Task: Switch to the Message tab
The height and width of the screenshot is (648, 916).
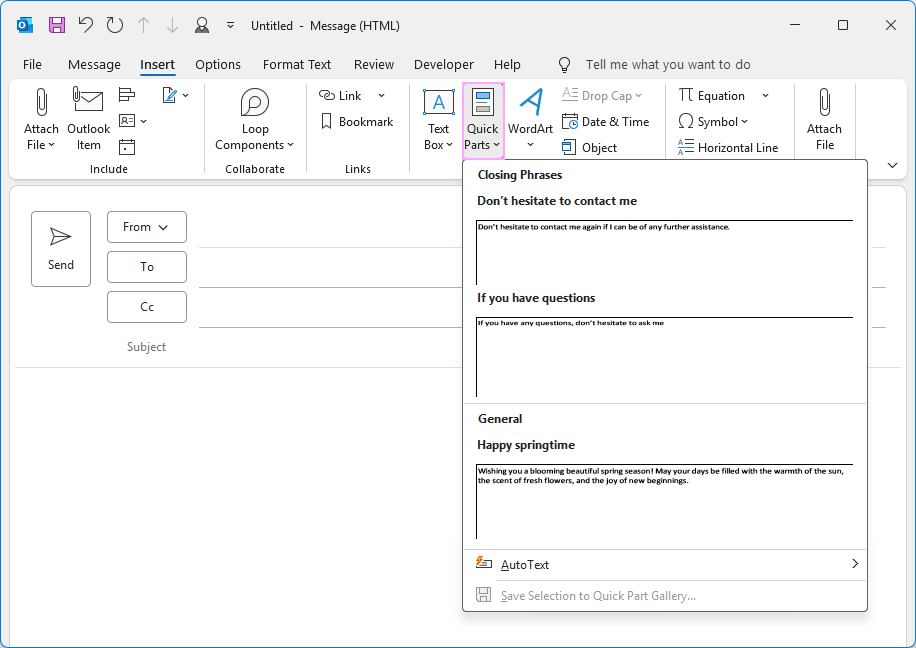Action: tap(94, 64)
